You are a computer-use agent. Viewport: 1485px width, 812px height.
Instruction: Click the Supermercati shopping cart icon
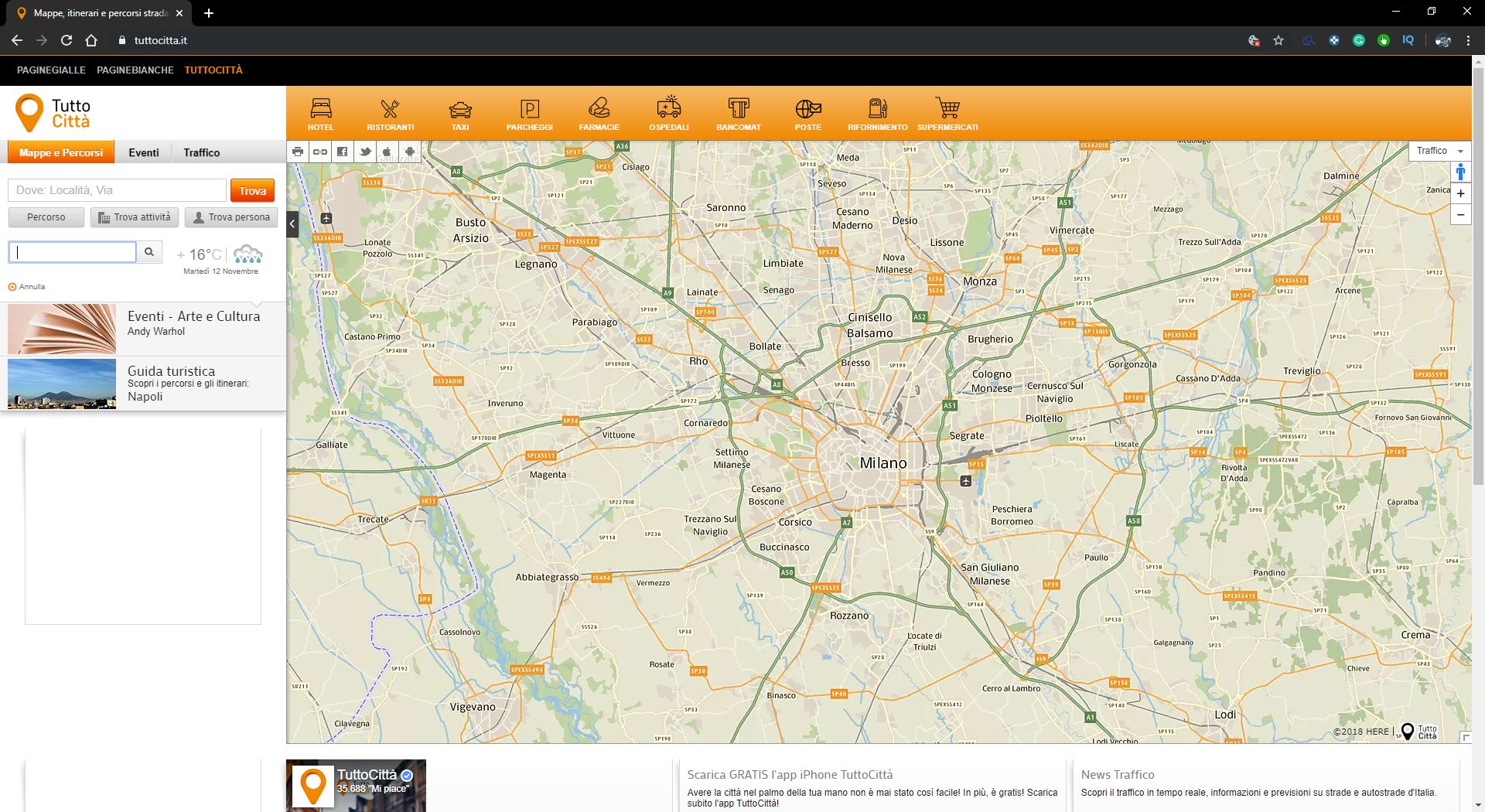[947, 113]
